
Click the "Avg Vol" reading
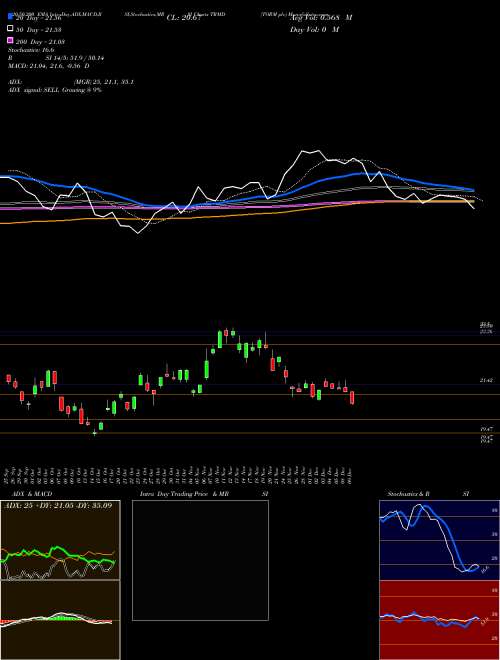point(321,18)
